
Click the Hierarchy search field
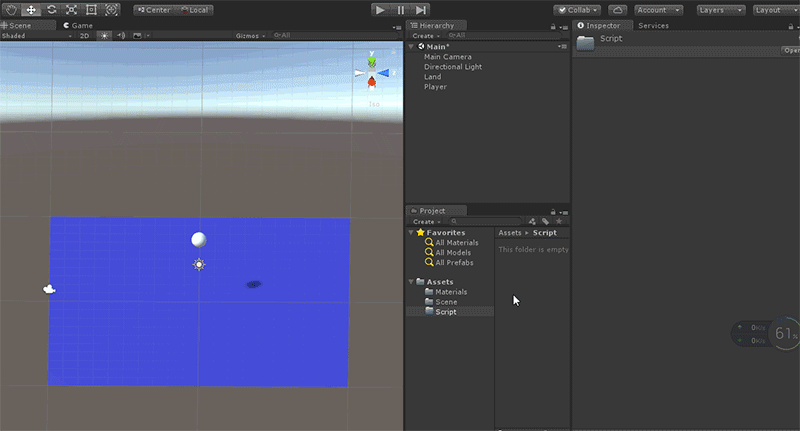click(504, 35)
